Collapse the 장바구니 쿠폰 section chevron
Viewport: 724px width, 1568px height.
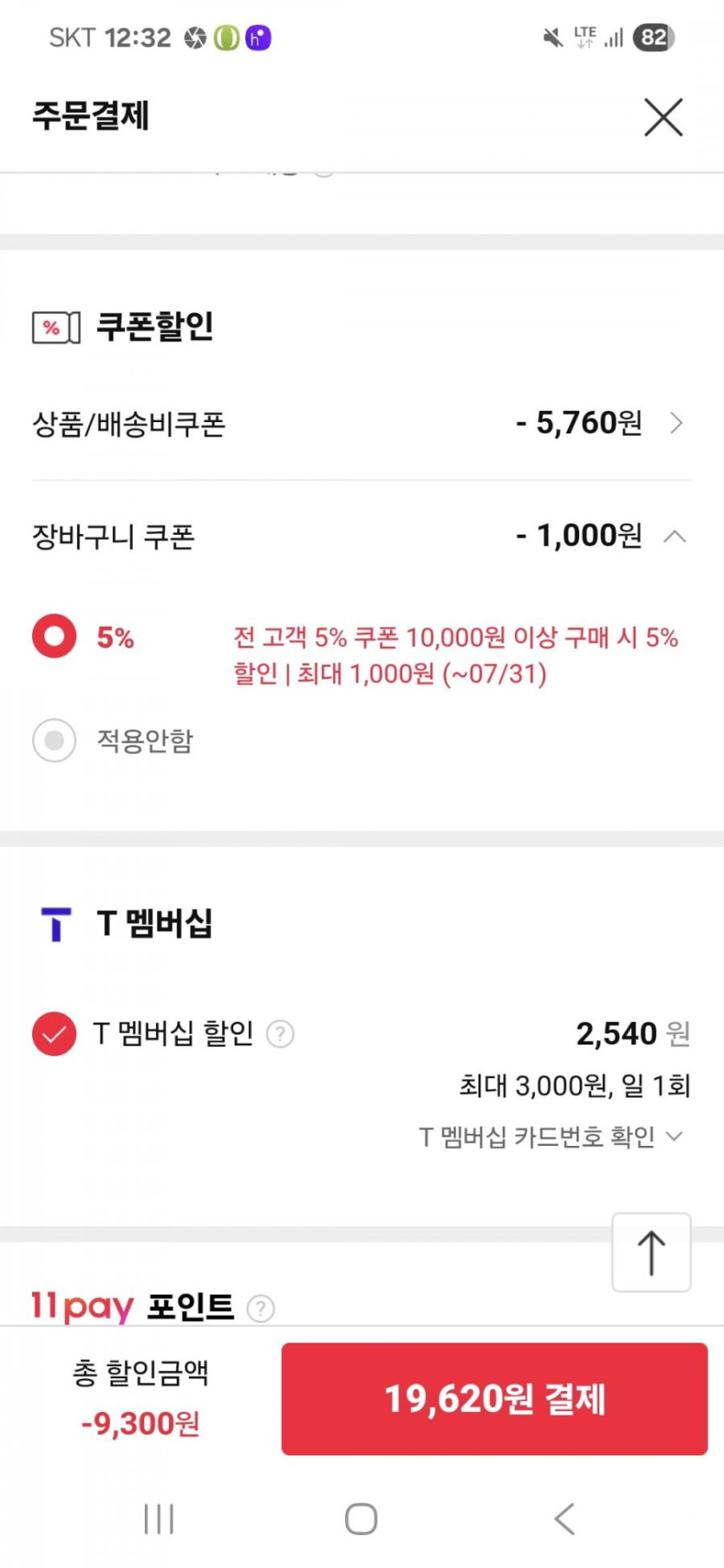click(x=675, y=537)
